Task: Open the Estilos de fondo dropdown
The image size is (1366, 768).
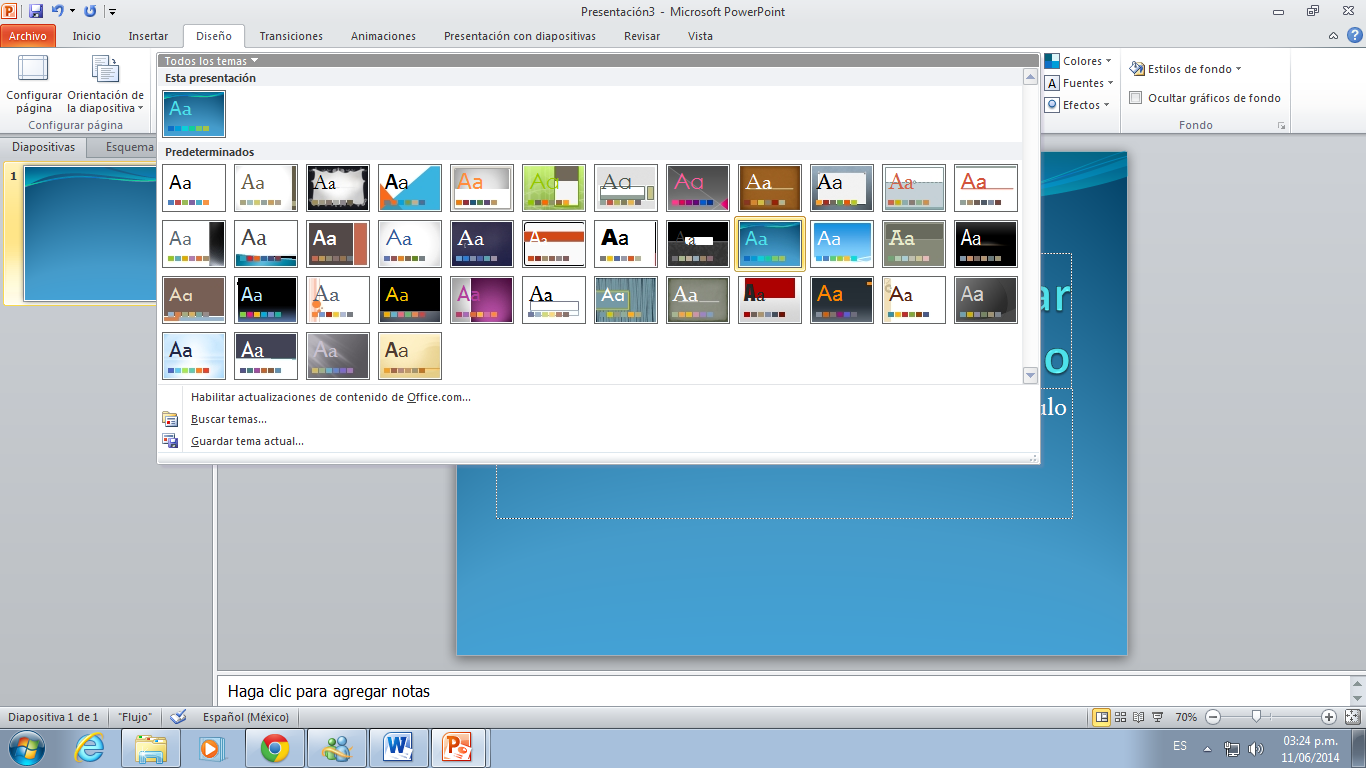Action: [x=1186, y=69]
